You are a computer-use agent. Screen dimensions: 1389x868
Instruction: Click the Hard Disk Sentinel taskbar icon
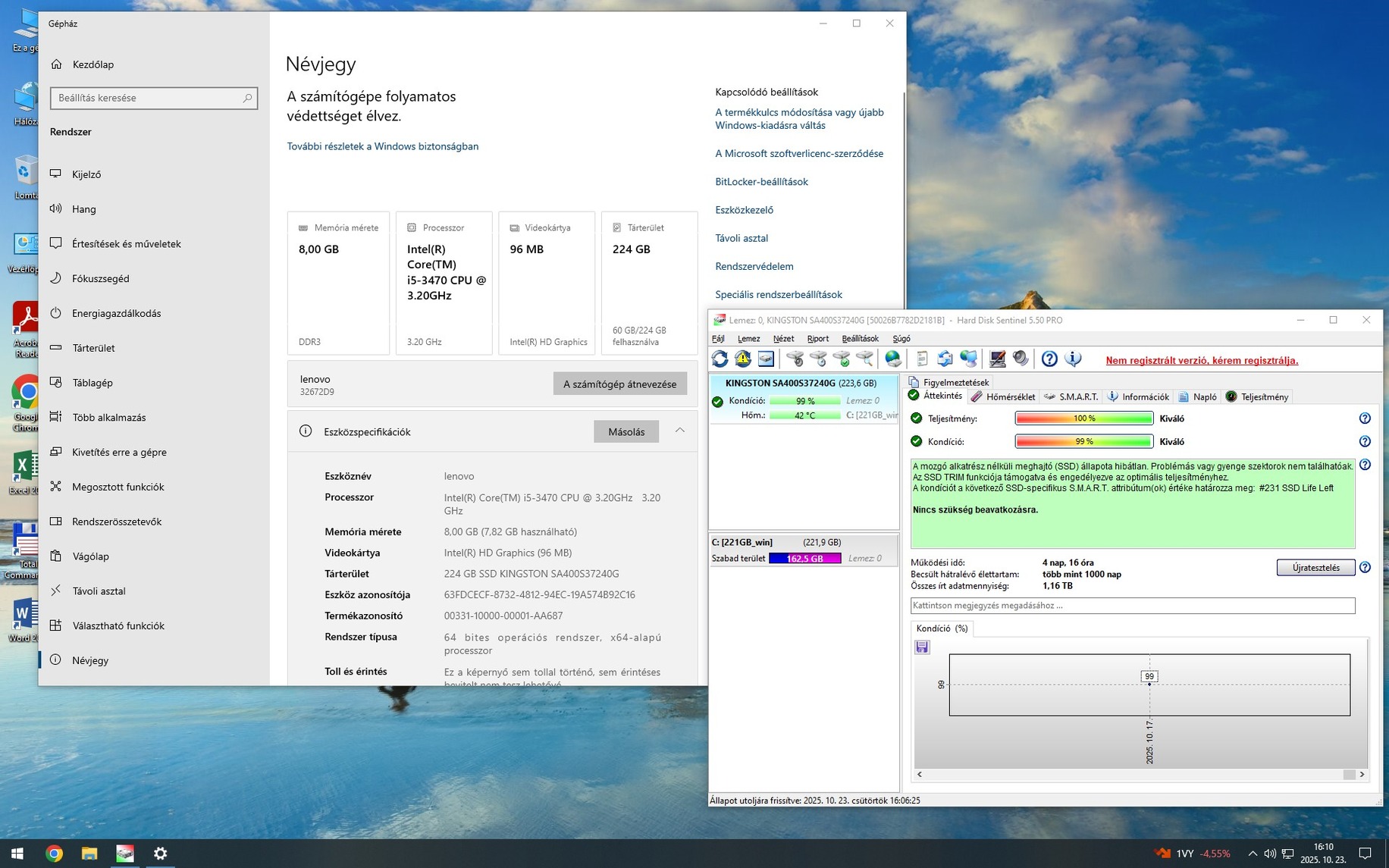click(125, 854)
